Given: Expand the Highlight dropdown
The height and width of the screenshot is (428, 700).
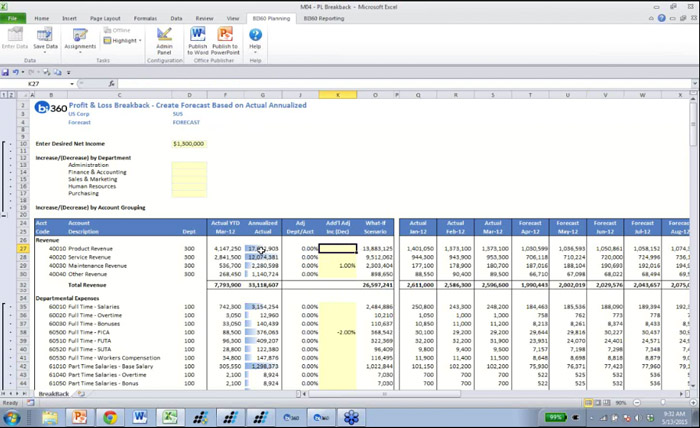Looking at the screenshot, I should point(139,40).
